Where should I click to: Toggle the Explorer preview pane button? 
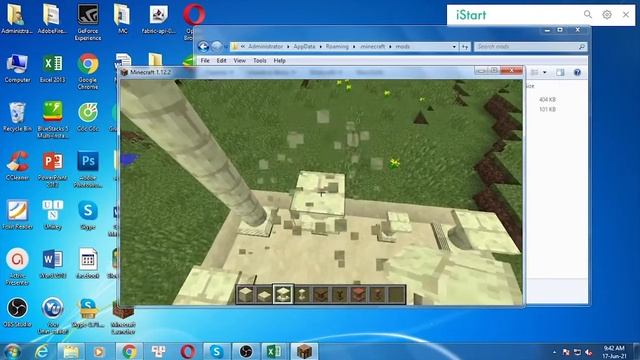pos(560,73)
